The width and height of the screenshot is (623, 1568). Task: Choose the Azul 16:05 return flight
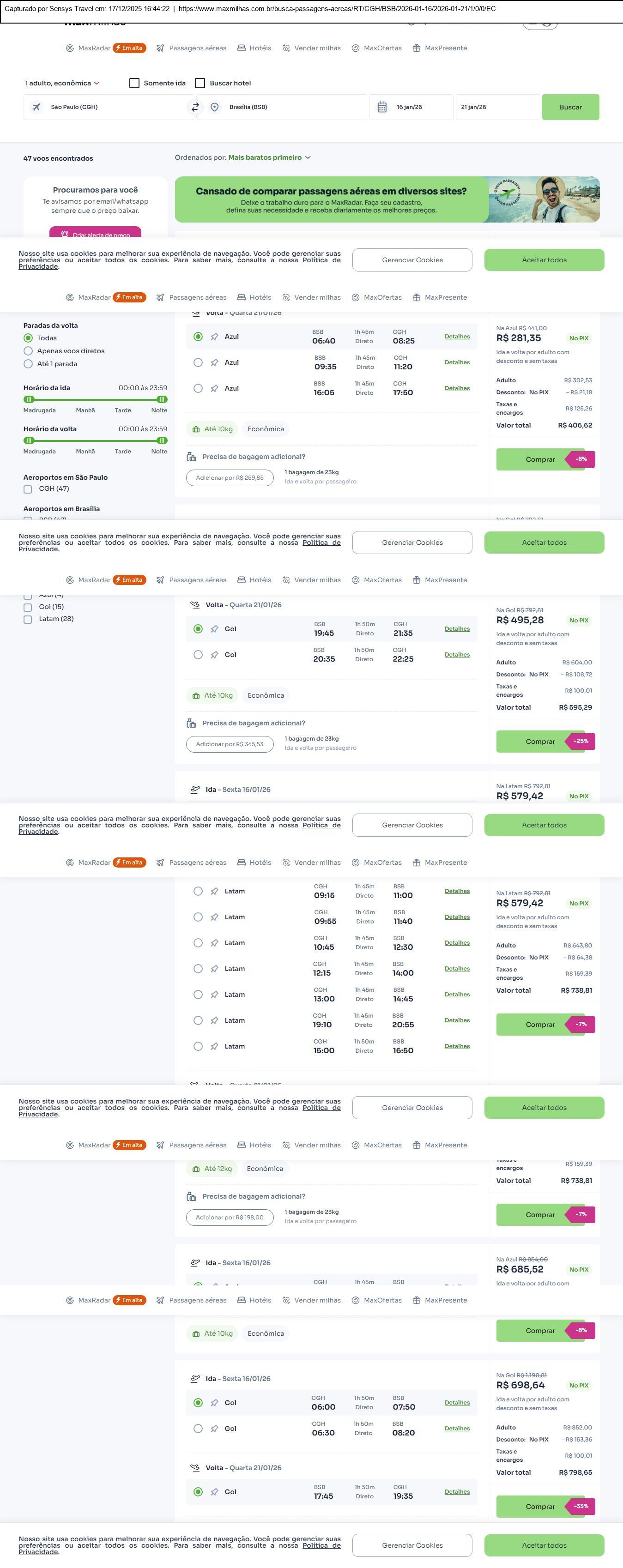[x=198, y=388]
